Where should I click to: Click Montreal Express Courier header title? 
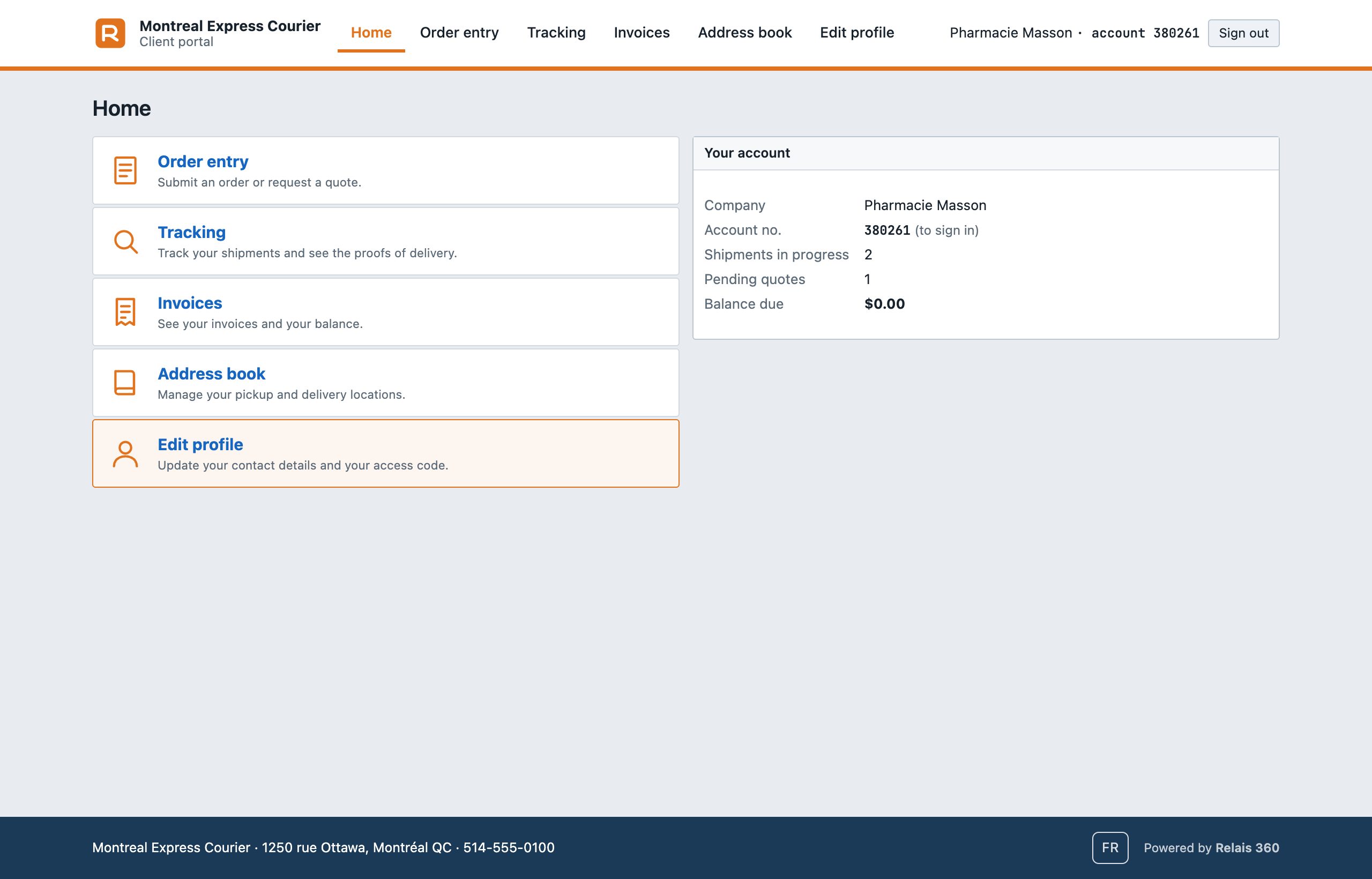pos(230,26)
